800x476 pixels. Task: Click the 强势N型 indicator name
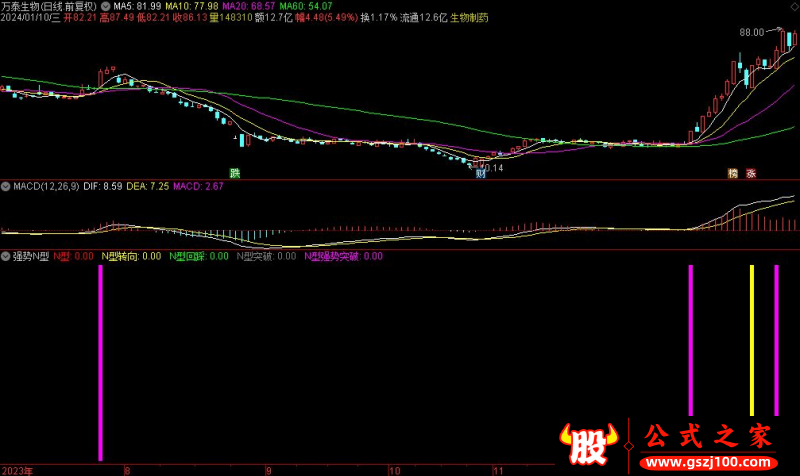[x=31, y=257]
